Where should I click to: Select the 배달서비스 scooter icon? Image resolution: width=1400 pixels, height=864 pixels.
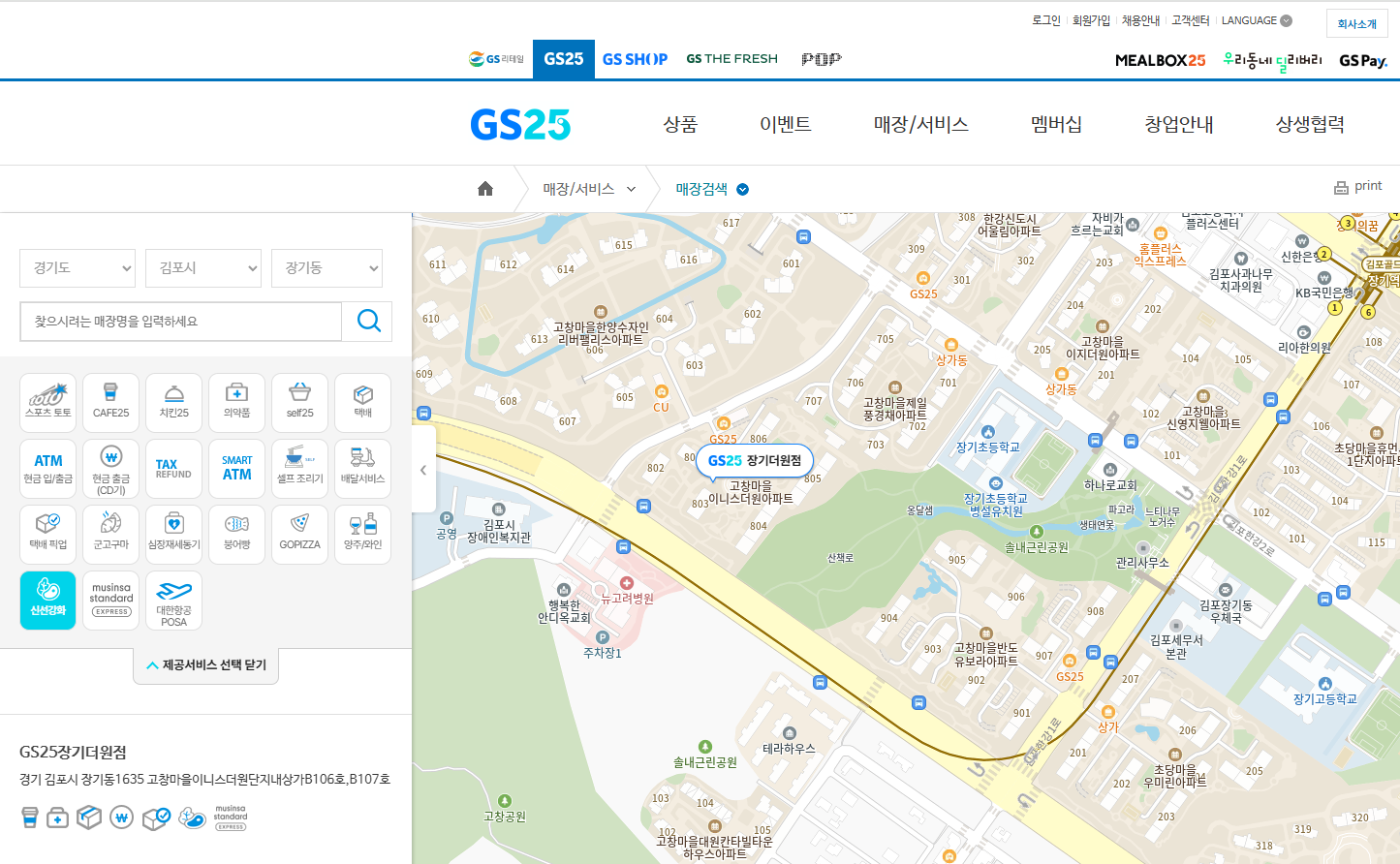pos(362,469)
